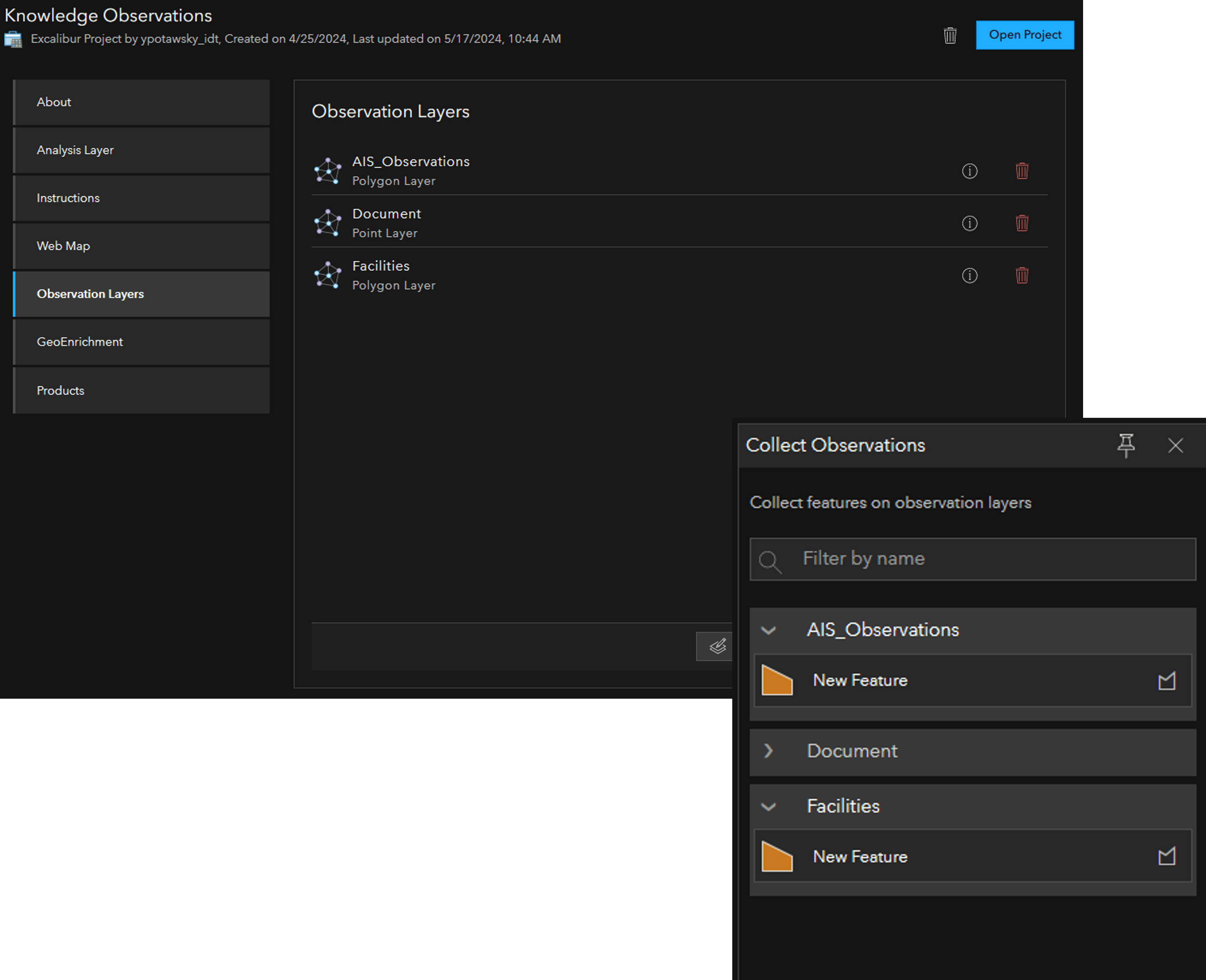This screenshot has height=980, width=1206.
Task: Delete the Facilities observation layer
Action: click(x=1021, y=276)
